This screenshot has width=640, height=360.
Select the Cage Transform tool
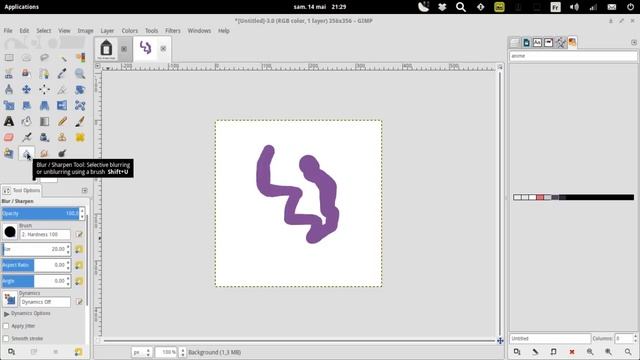(x=80, y=106)
